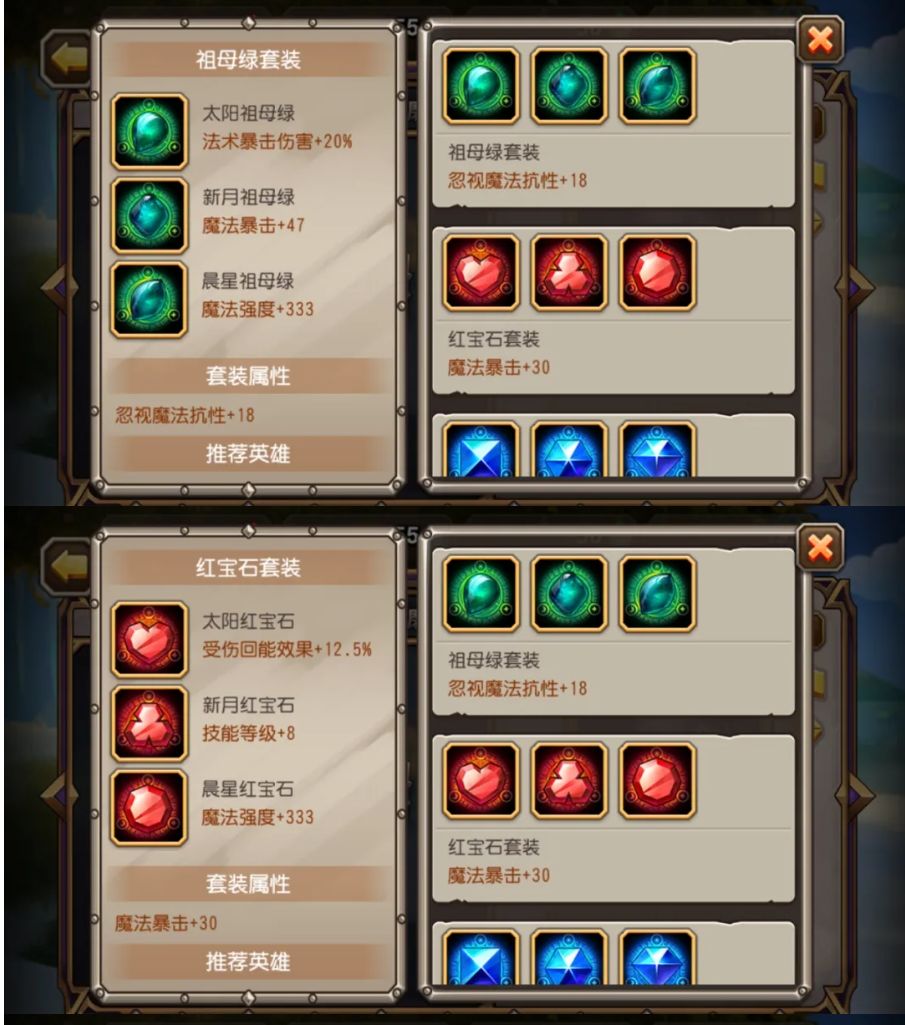Select 太阳红宝石 heart gem icon in lower detail panel
The width and height of the screenshot is (905, 1025).
(149, 639)
